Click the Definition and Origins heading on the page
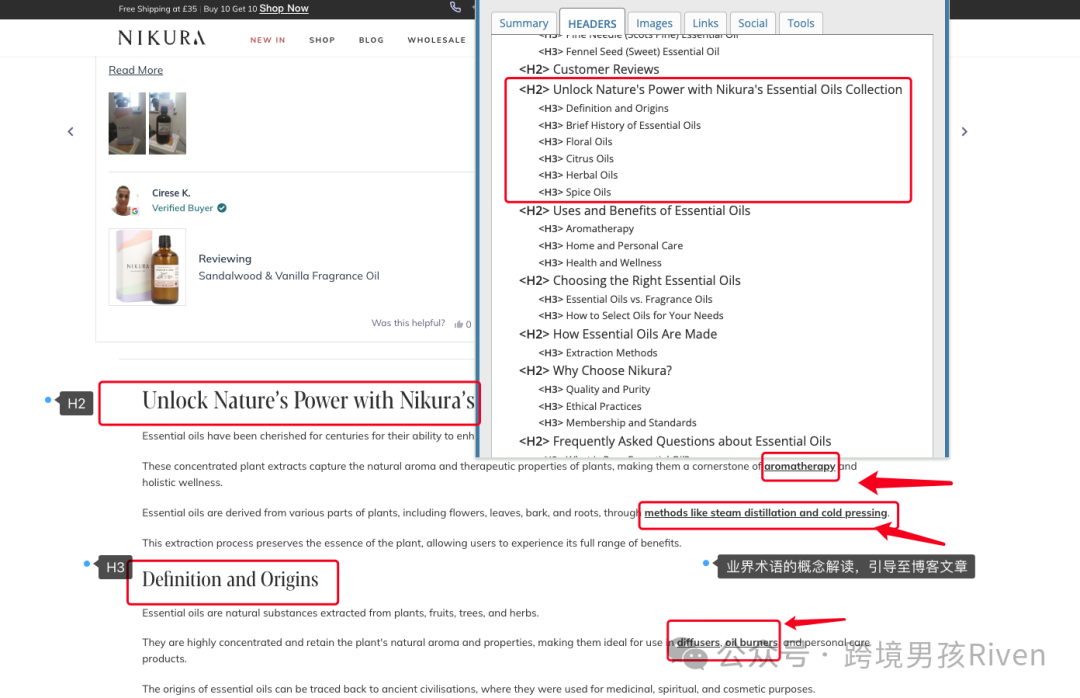Screen dimensions: 1080x698 point(230,579)
